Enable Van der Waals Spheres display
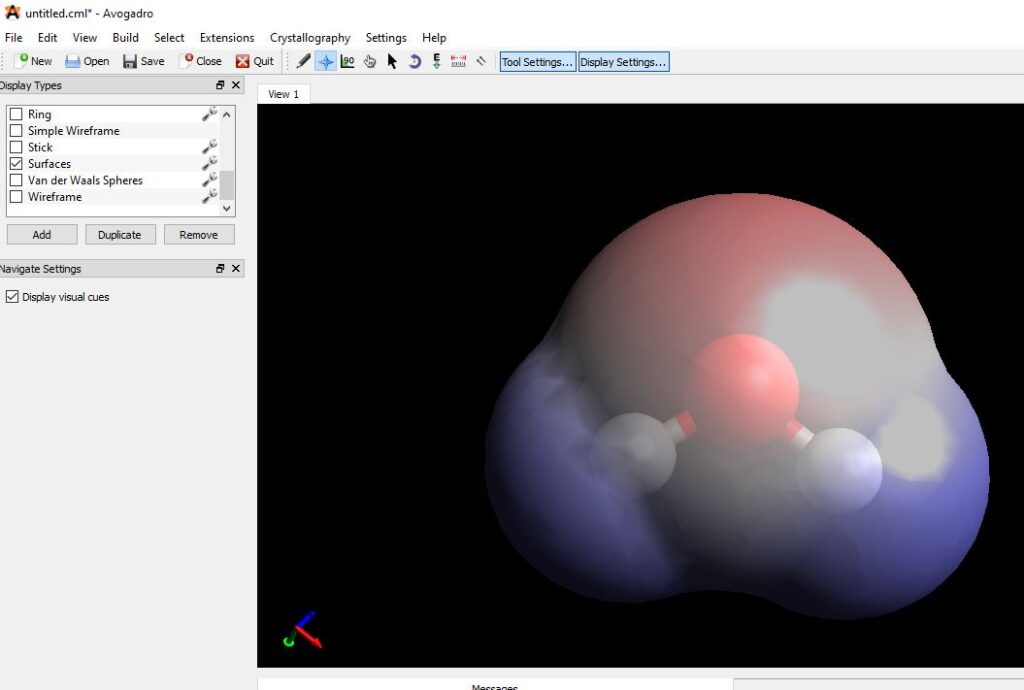 pyautogui.click(x=16, y=181)
